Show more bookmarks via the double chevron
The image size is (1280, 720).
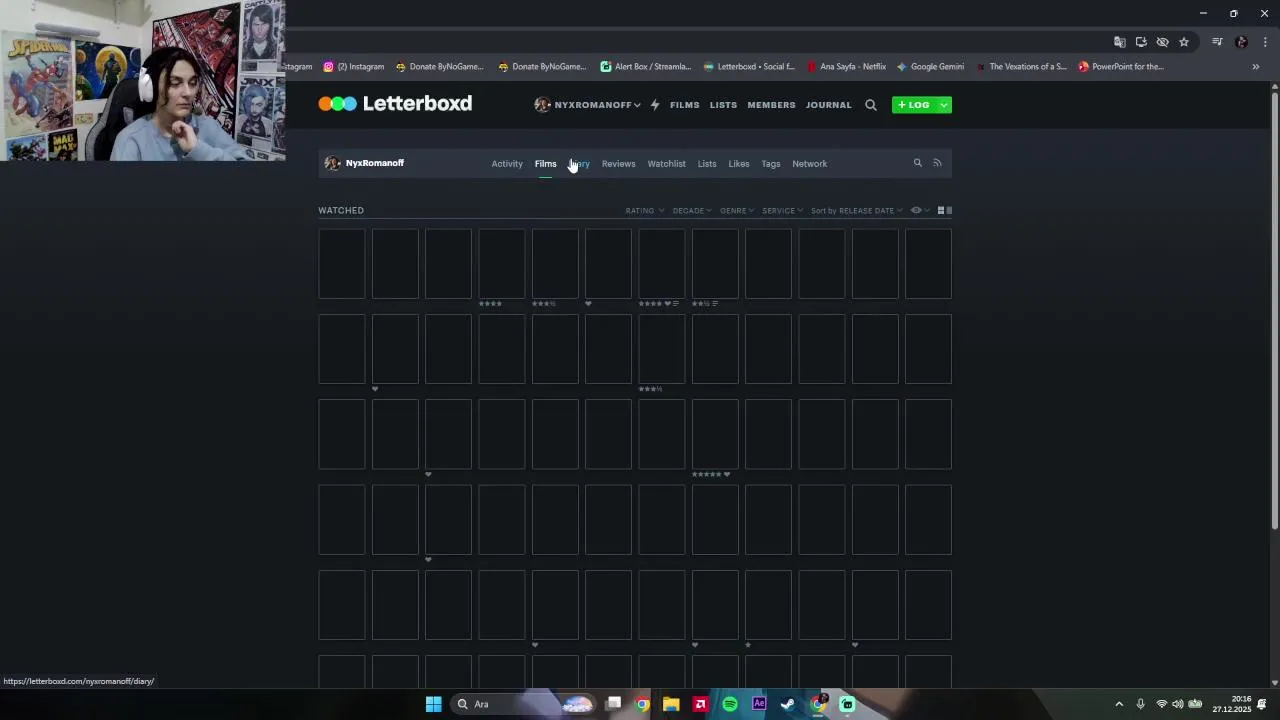pyautogui.click(x=1256, y=67)
